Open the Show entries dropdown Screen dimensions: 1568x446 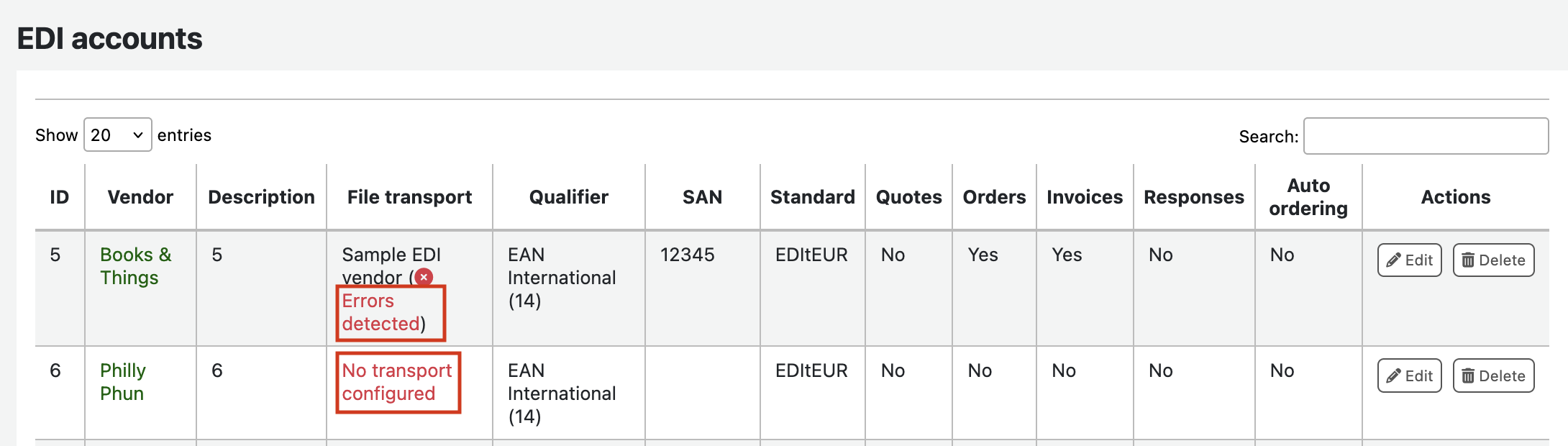(117, 135)
